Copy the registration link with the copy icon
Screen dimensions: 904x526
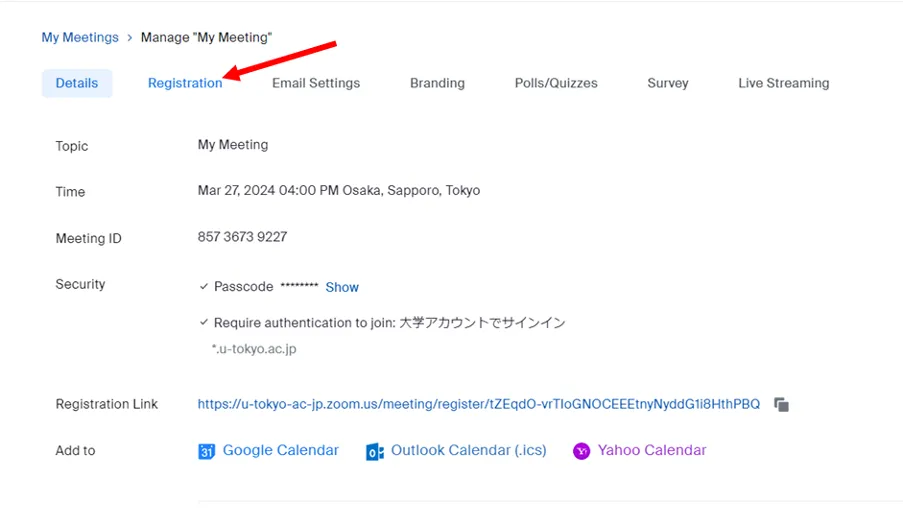pyautogui.click(x=782, y=405)
